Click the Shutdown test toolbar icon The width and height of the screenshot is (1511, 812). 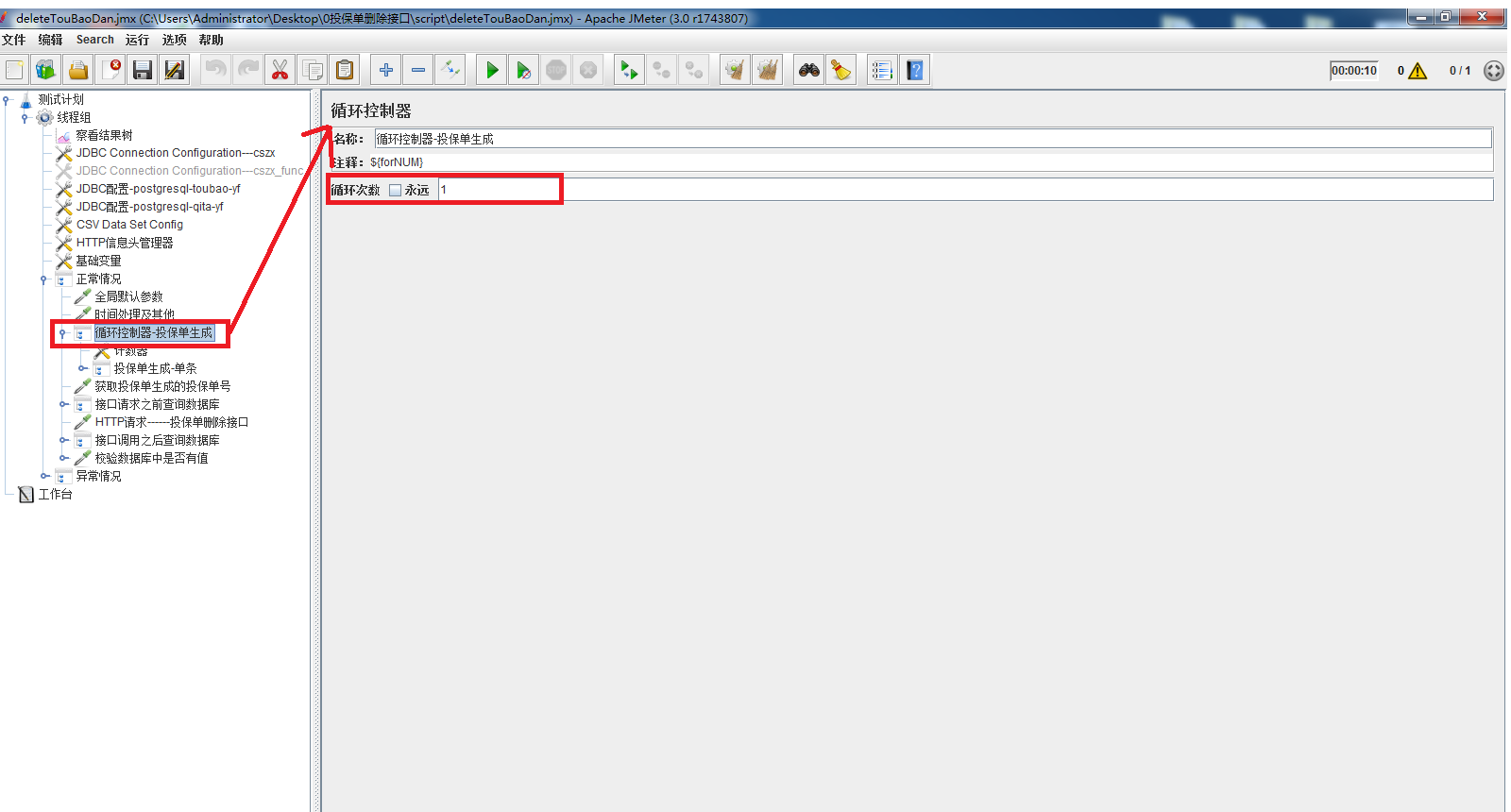588,70
